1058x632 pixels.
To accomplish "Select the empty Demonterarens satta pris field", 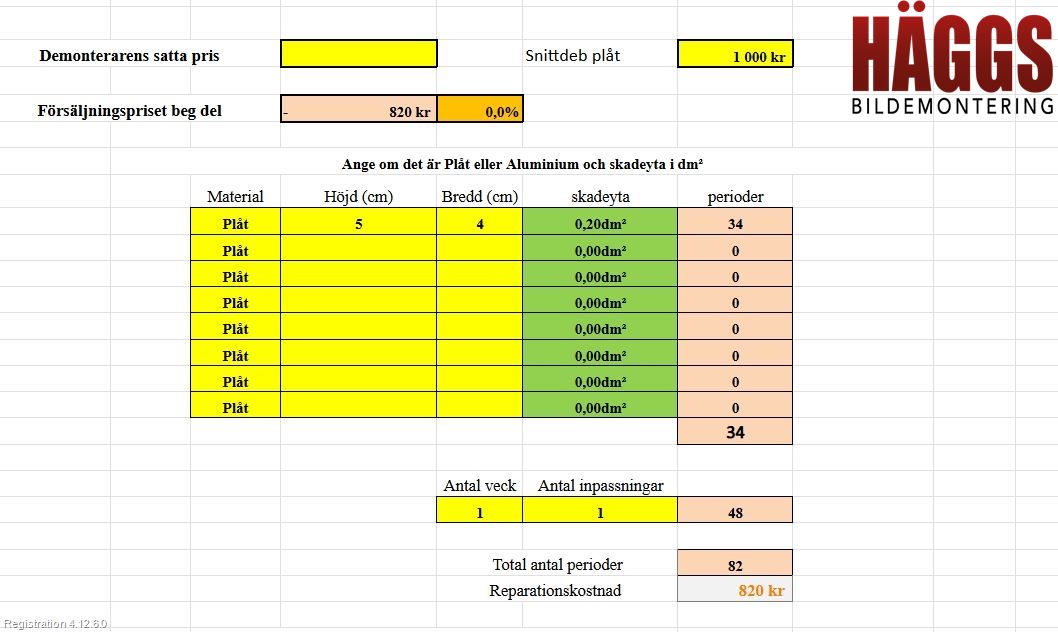I will pyautogui.click(x=359, y=54).
